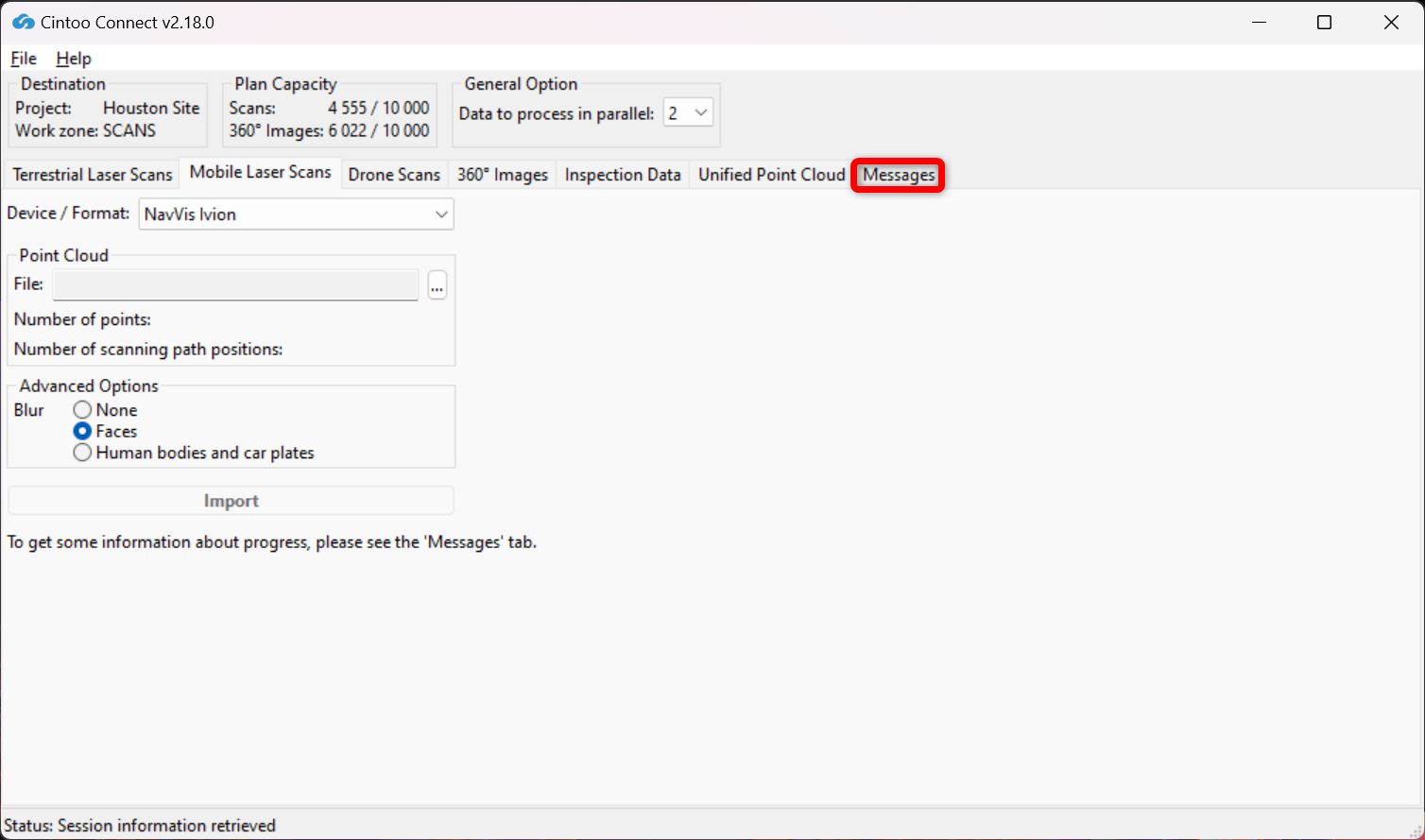
Task: Choose Human bodies and car plates blur
Action: [194, 453]
